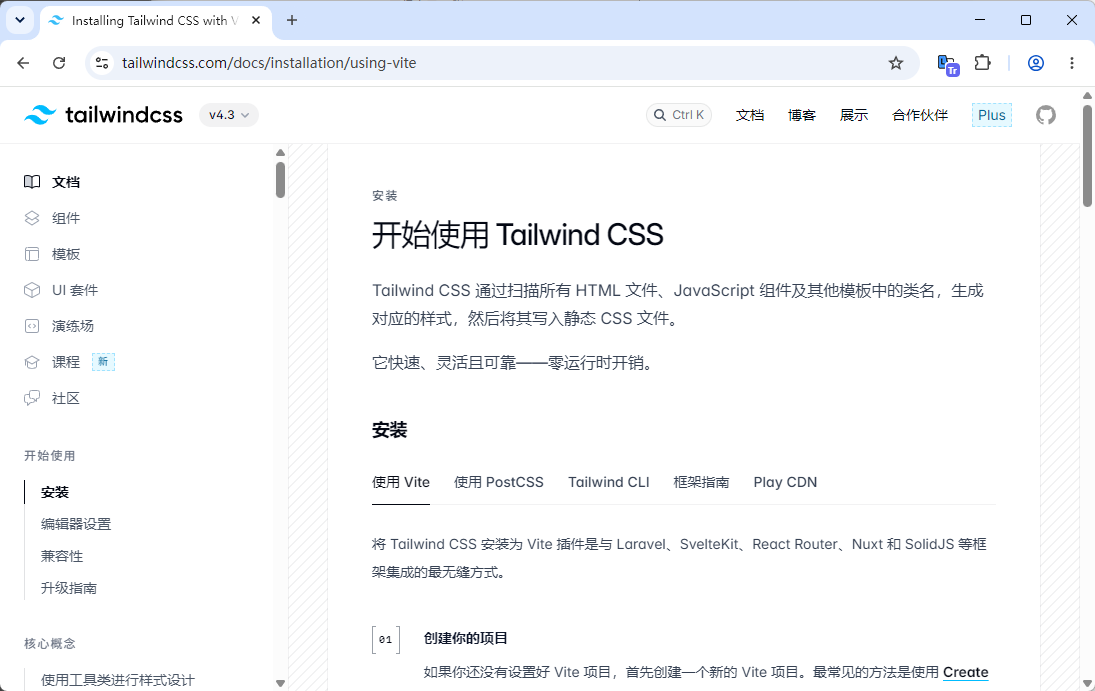Open the 演练场 sidebar link

point(73,326)
